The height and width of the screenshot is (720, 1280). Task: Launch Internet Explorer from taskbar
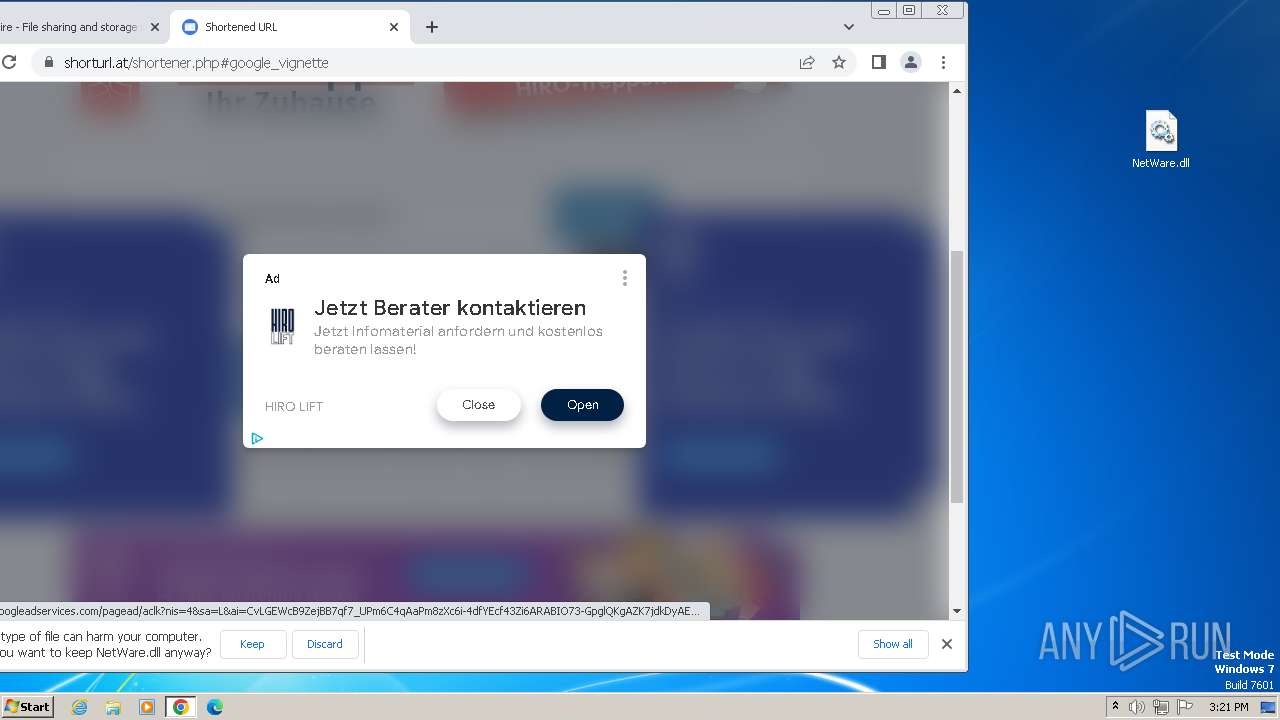pos(79,707)
